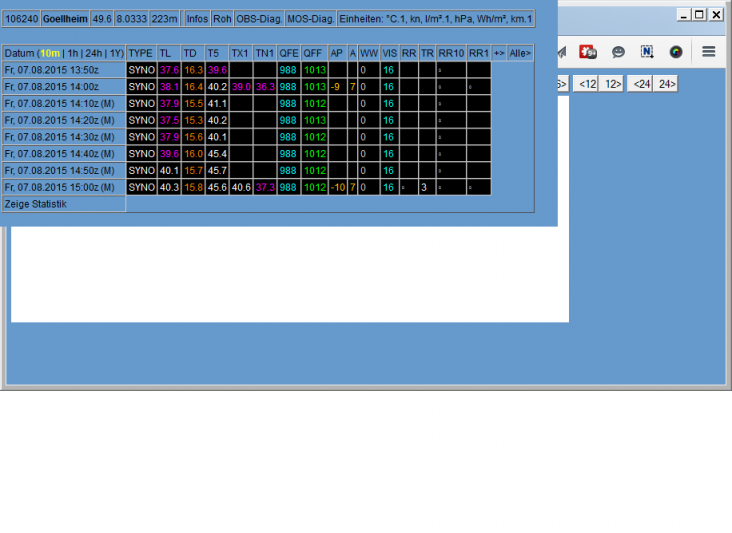Expand more columns with +> button
This screenshot has height=533, width=732.
coord(499,53)
